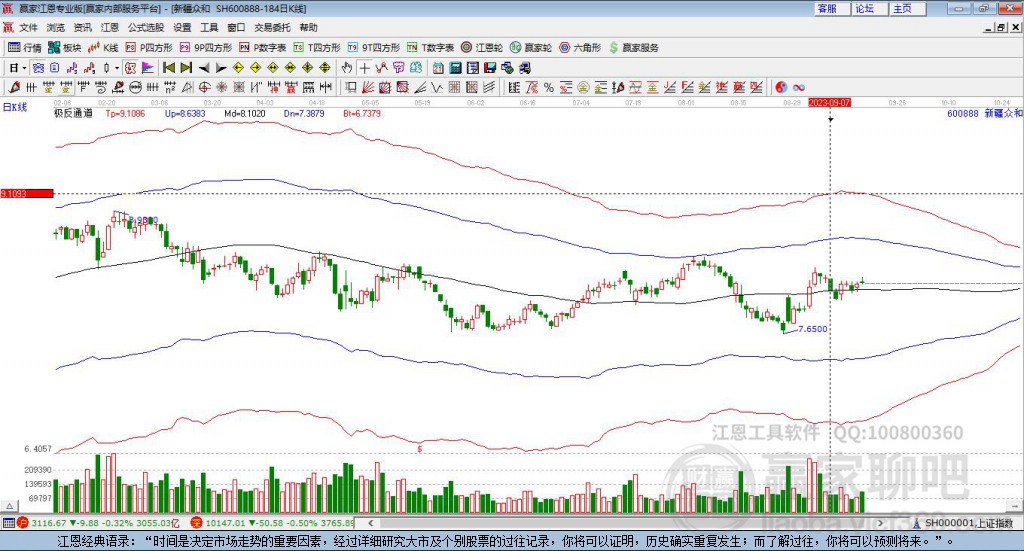Open the P数字表 tool
The width and height of the screenshot is (1024, 551).
pyautogui.click(x=263, y=48)
